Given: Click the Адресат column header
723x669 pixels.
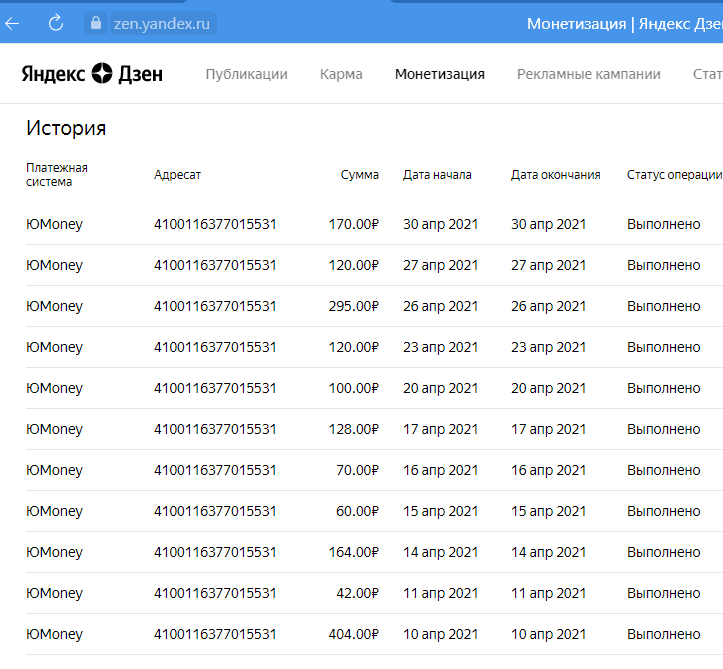Looking at the screenshot, I should tap(178, 175).
